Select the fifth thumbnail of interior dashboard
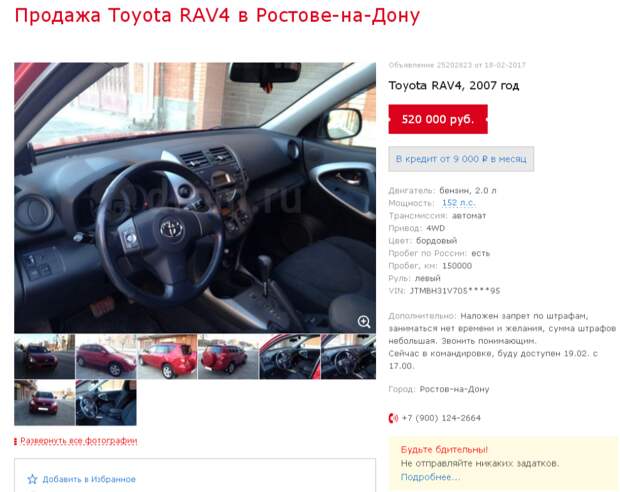The height and width of the screenshot is (492, 620). pos(290,357)
